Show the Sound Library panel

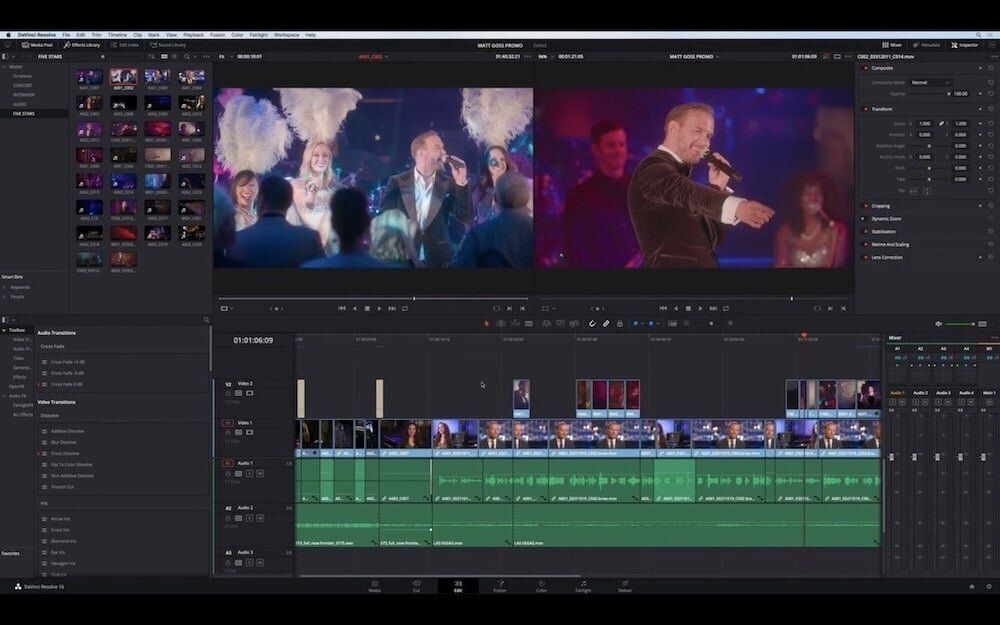pyautogui.click(x=167, y=45)
